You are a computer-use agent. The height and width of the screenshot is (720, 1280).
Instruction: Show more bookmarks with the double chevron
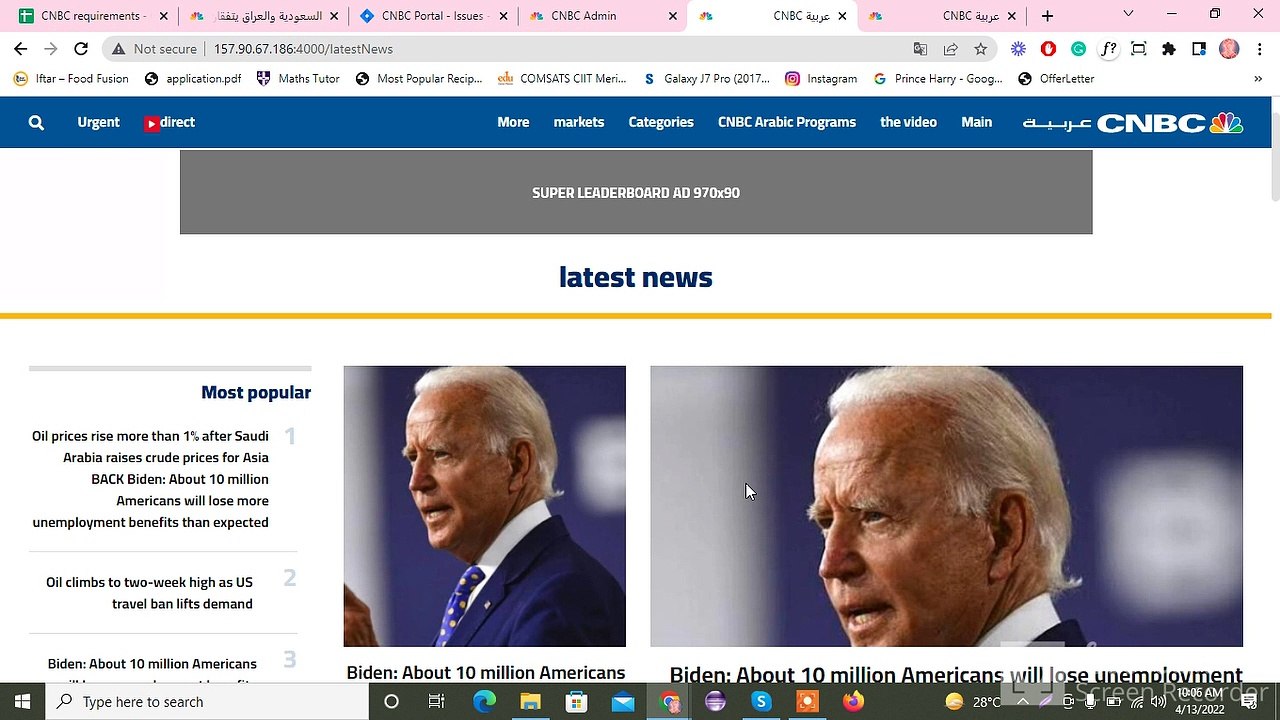pos(1258,79)
